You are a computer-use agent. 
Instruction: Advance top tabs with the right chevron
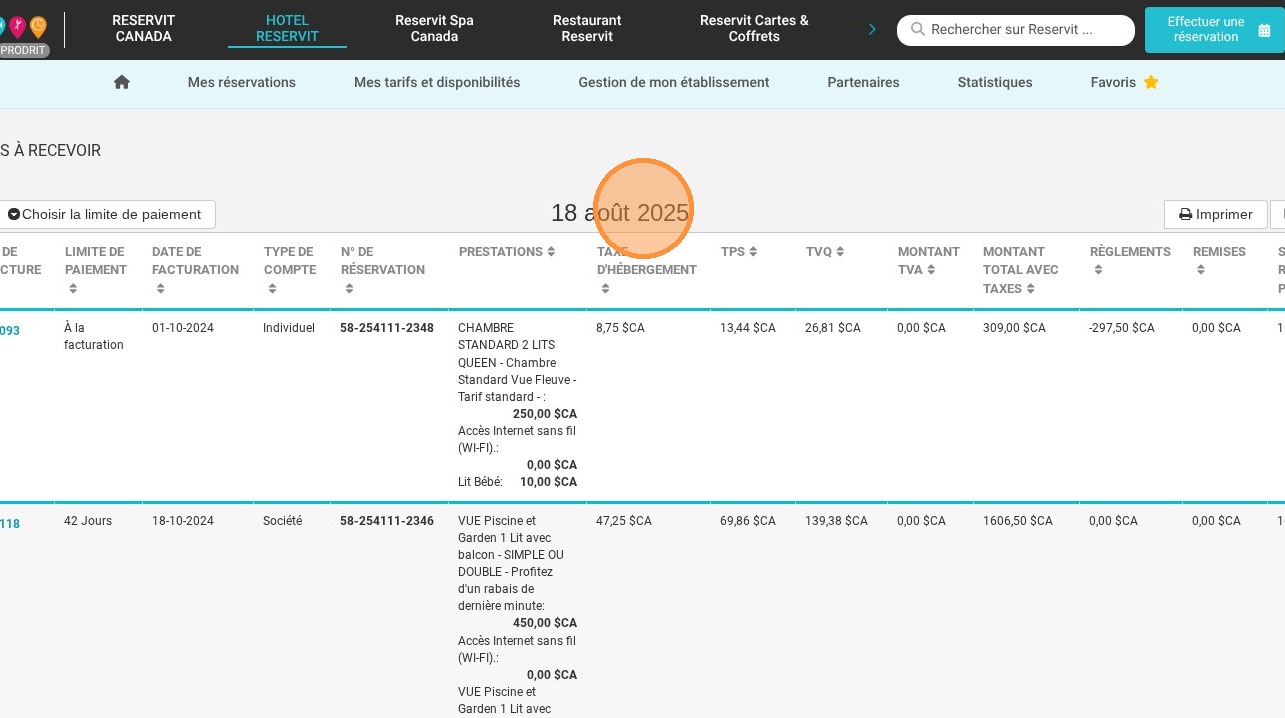872,29
